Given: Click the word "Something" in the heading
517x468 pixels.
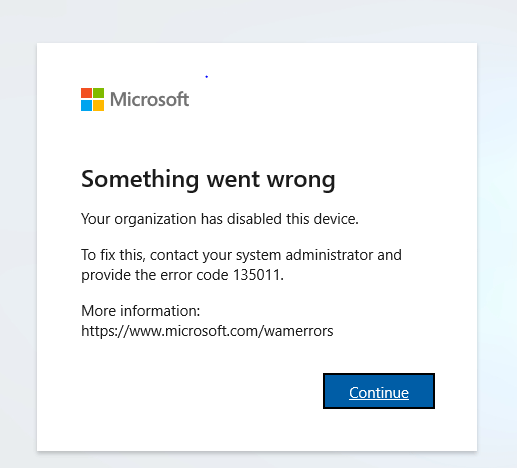Looking at the screenshot, I should pyautogui.click(x=140, y=180).
